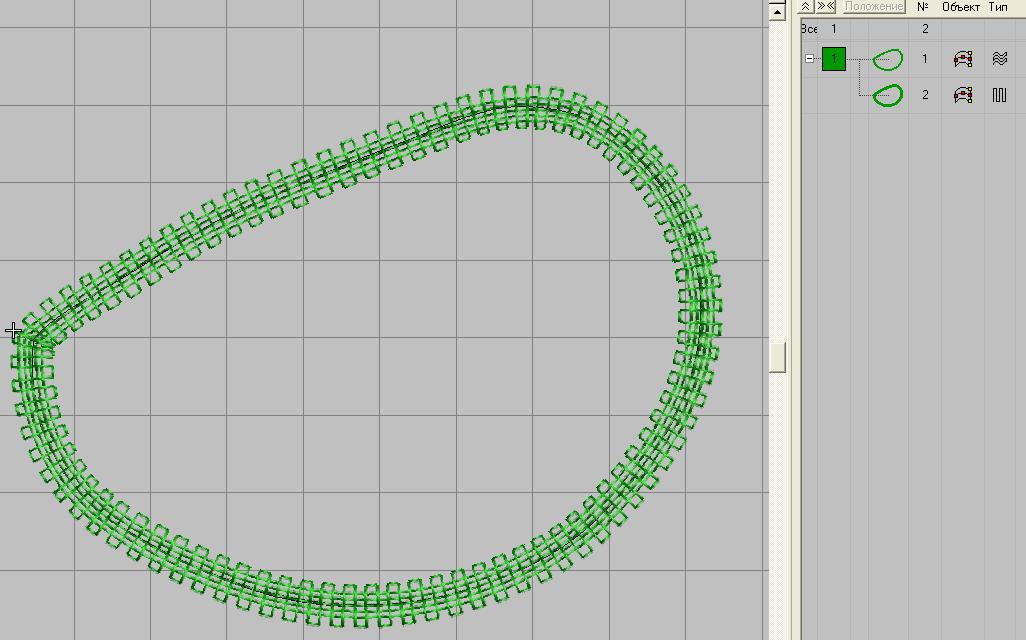Click the № column header

pos(923,6)
